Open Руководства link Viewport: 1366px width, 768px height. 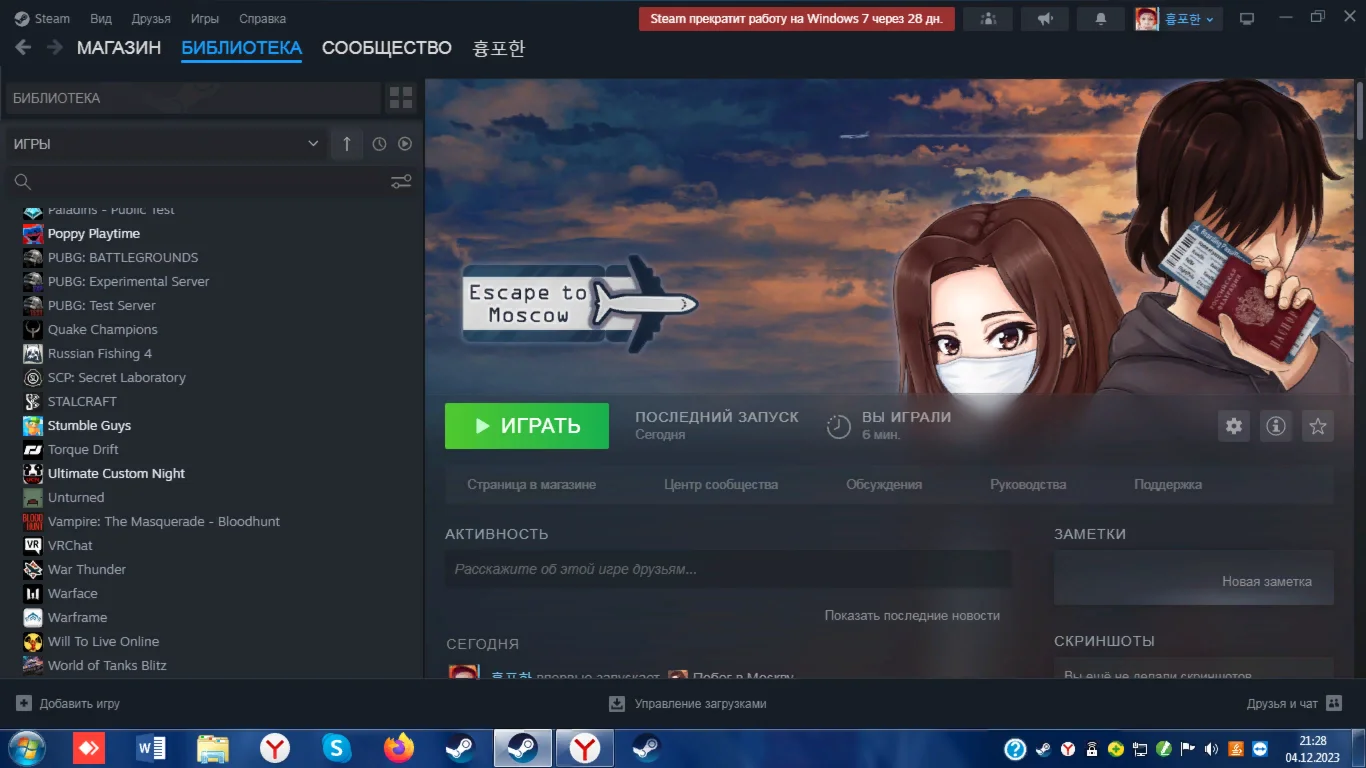[x=1028, y=484]
